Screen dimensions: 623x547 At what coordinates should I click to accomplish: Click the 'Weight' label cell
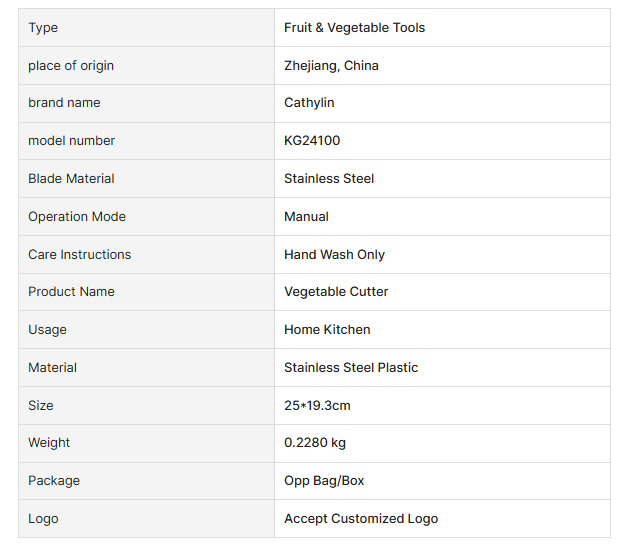pyautogui.click(x=49, y=443)
